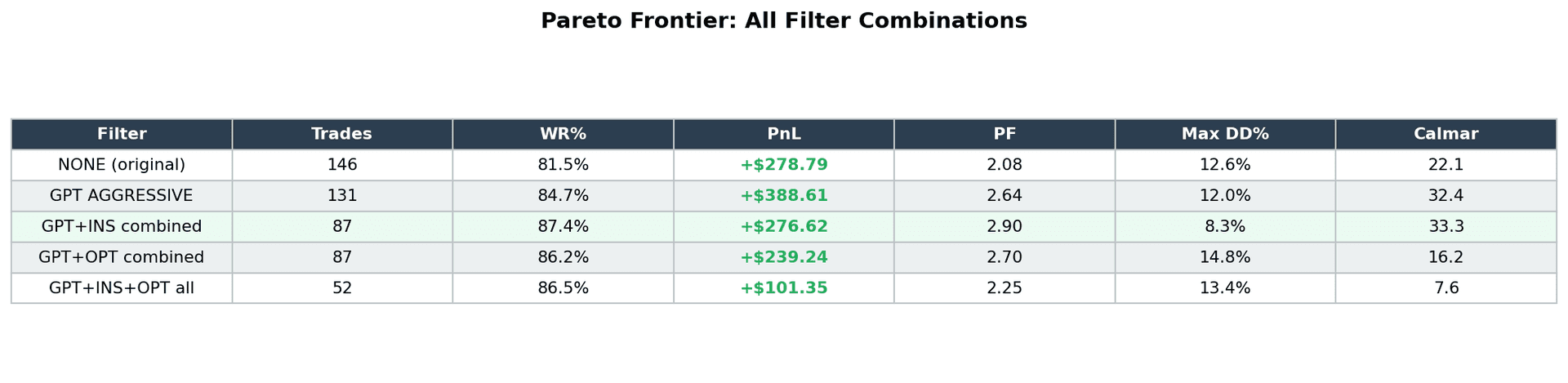1568x383 pixels.
Task: Click the Trades column header
Action: click(341, 134)
